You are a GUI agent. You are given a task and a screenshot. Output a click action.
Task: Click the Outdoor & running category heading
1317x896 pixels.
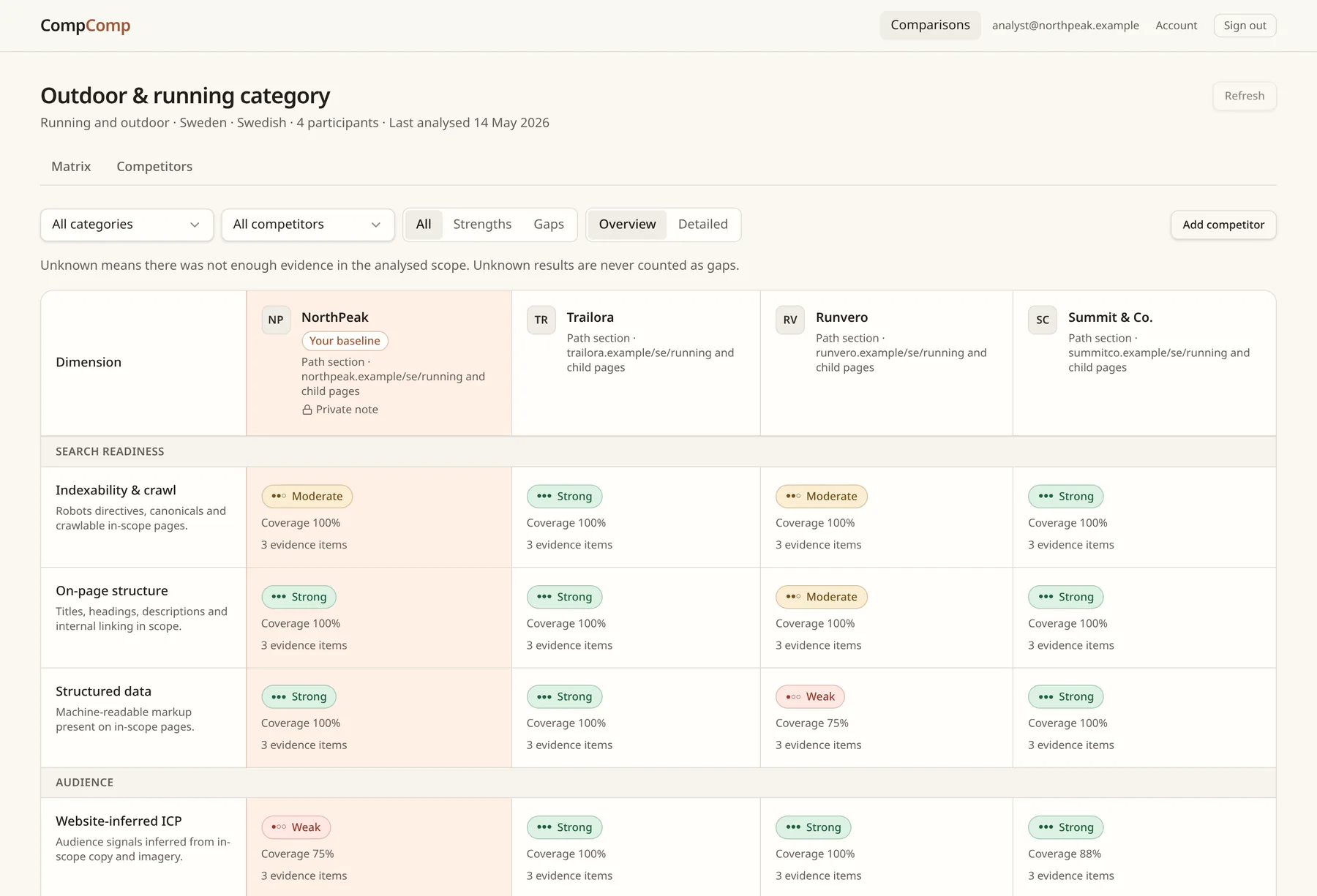tap(185, 96)
